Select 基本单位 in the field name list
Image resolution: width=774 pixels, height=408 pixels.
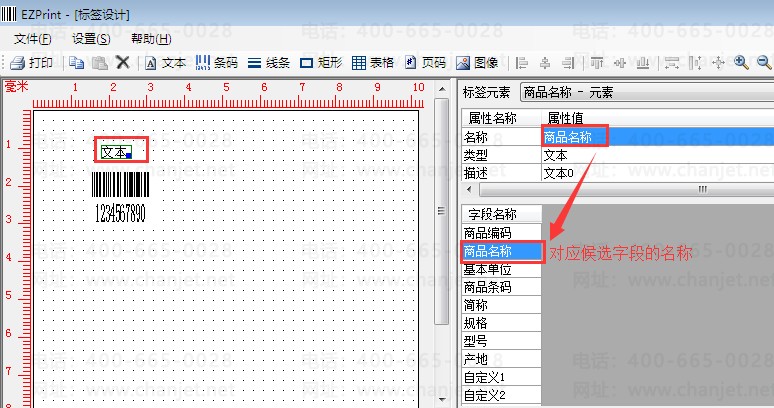(x=488, y=269)
